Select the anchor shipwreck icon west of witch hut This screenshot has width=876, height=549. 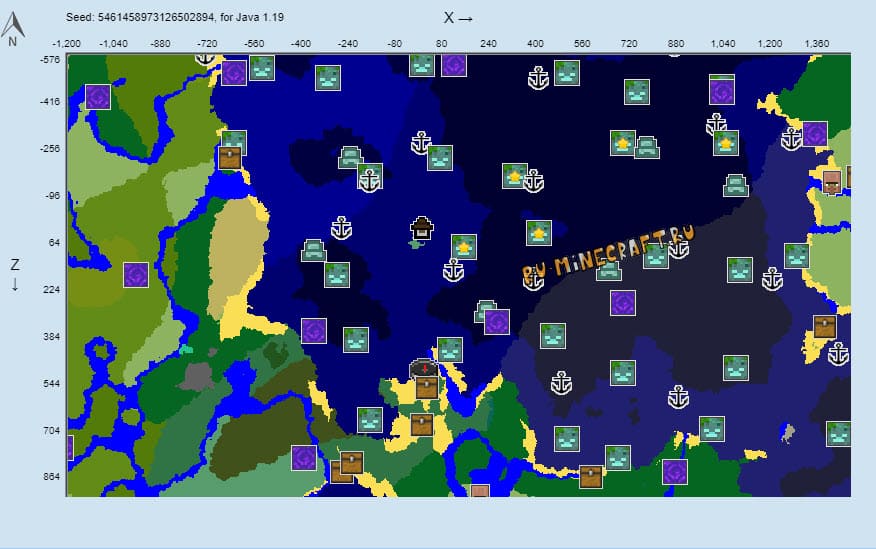pos(341,228)
